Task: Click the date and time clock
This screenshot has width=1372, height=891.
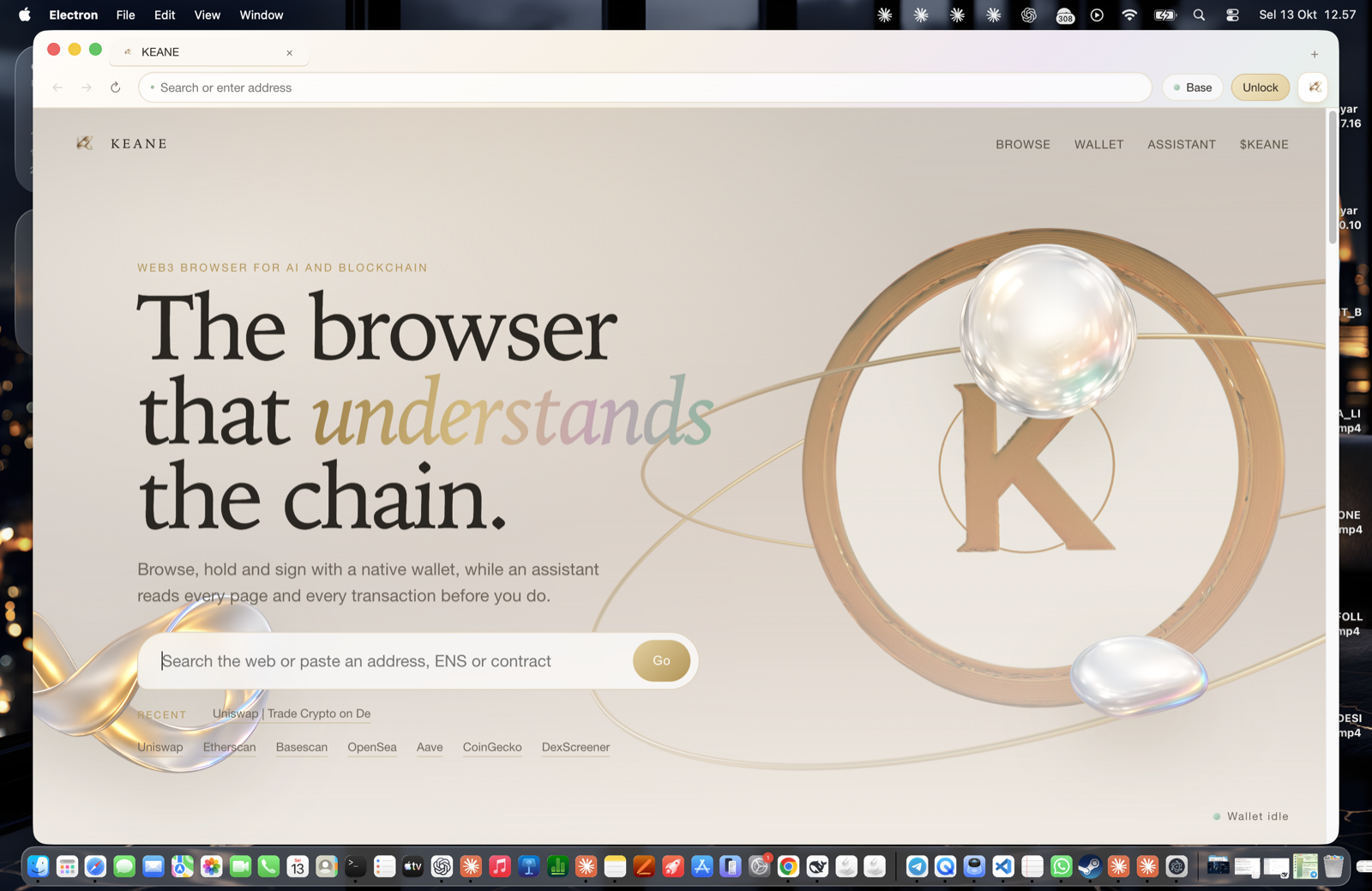Action: (x=1307, y=15)
